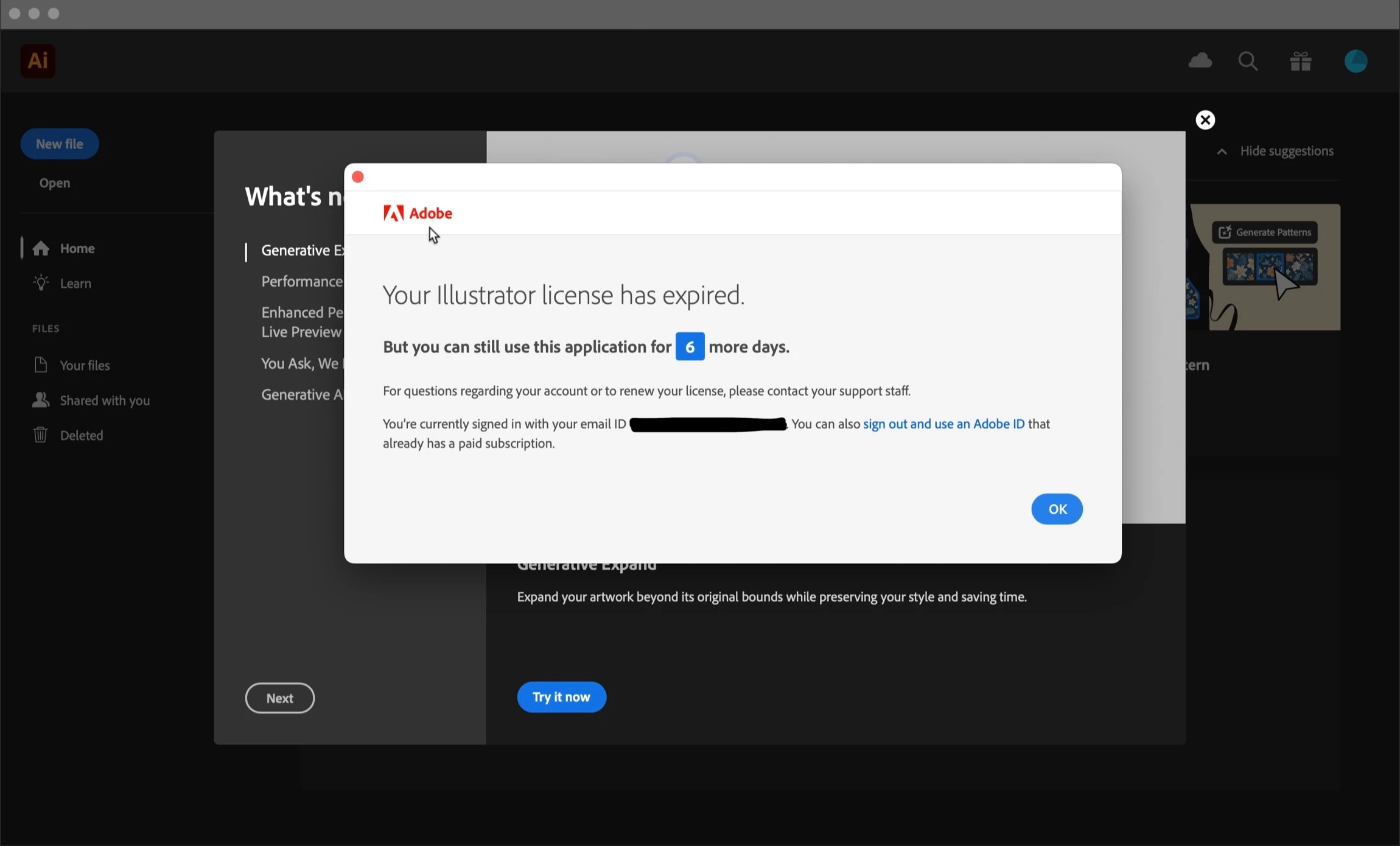The height and width of the screenshot is (846, 1400).
Task: Click sign out and use Adobe ID link
Action: pyautogui.click(x=943, y=424)
